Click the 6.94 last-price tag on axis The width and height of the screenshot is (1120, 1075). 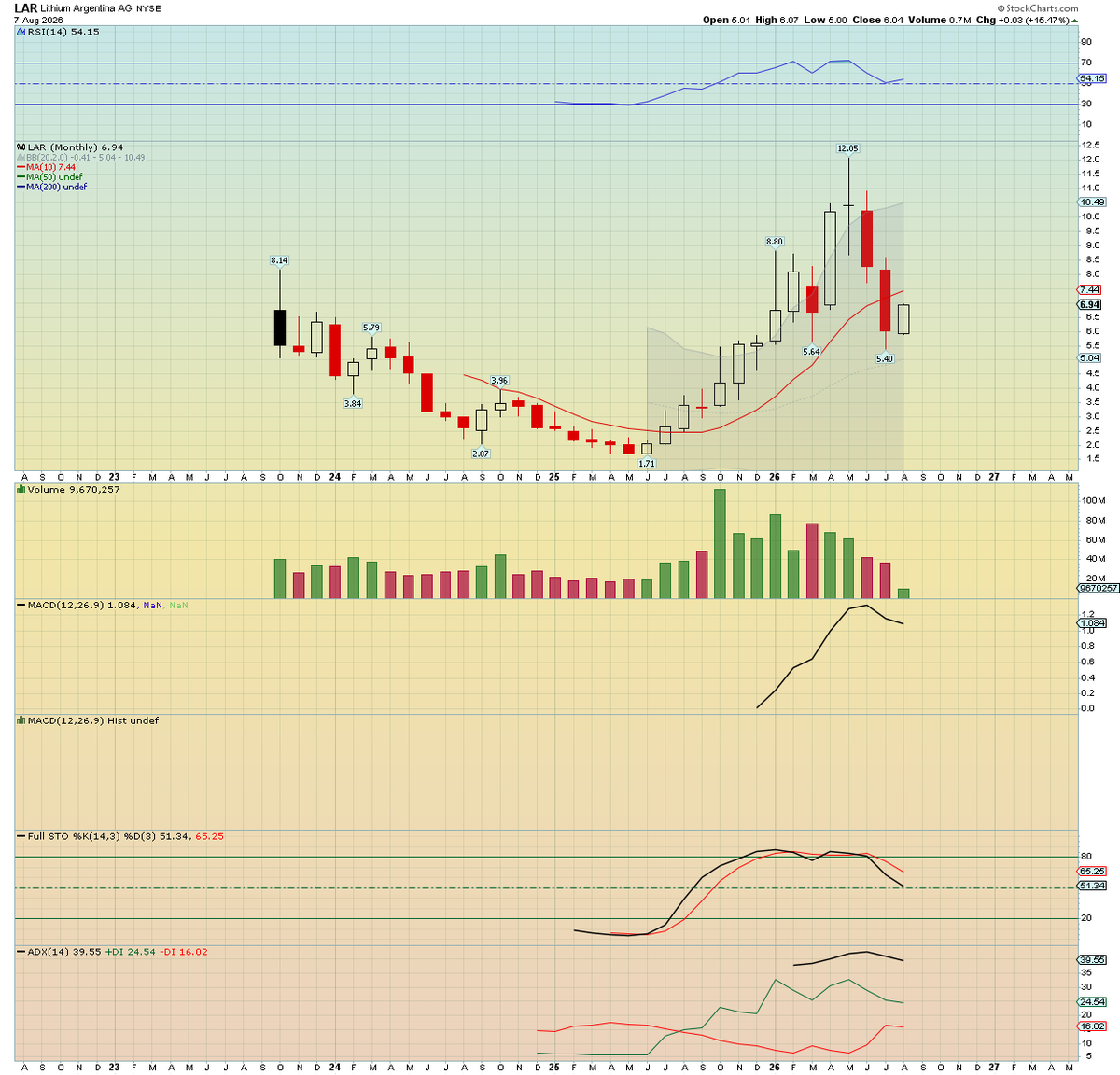click(x=1090, y=304)
